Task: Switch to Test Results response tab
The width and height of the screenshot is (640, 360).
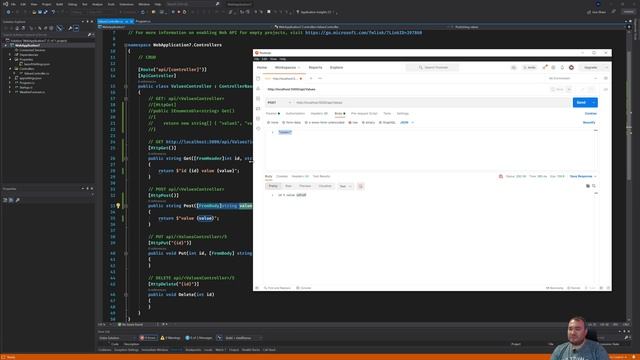Action: point(321,176)
